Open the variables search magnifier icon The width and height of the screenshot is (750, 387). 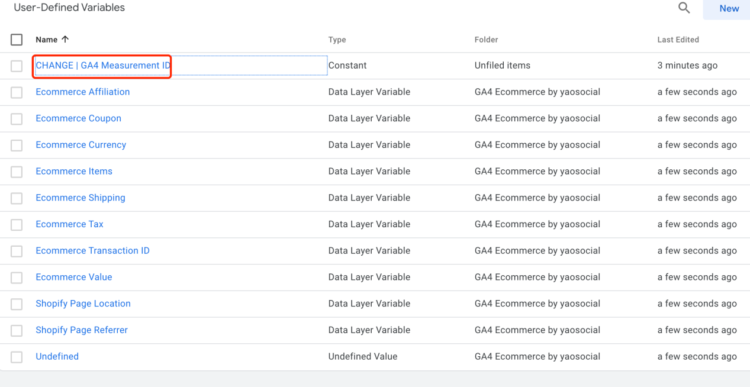(684, 8)
